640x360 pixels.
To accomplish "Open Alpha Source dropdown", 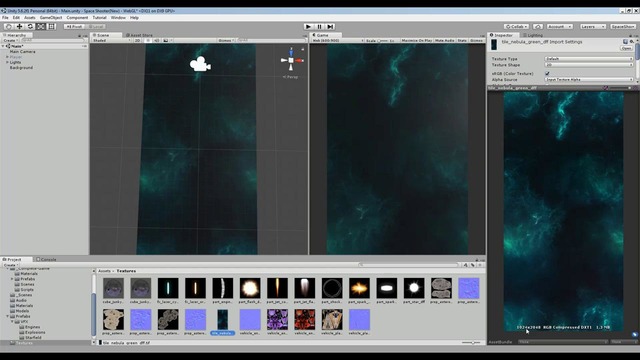I will [589, 80].
